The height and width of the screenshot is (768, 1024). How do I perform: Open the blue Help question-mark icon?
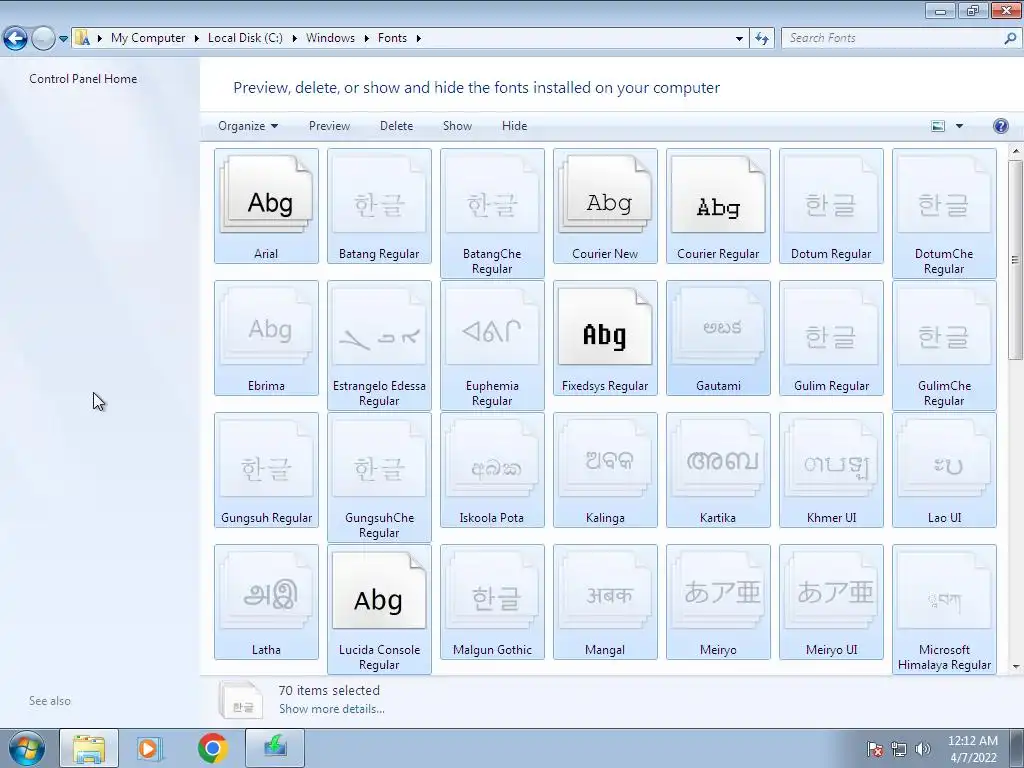click(1000, 126)
